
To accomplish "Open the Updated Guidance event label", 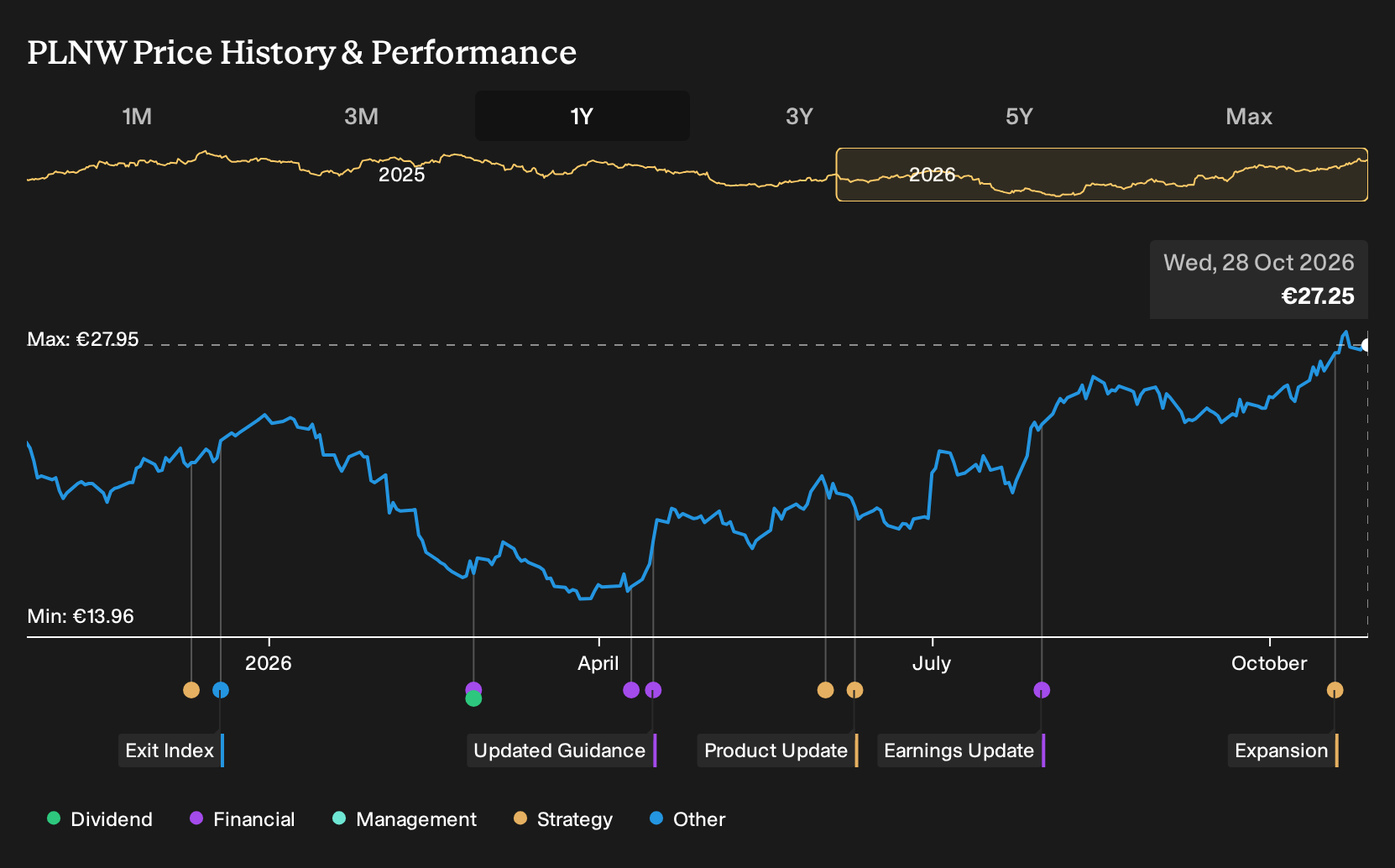I will 562,750.
